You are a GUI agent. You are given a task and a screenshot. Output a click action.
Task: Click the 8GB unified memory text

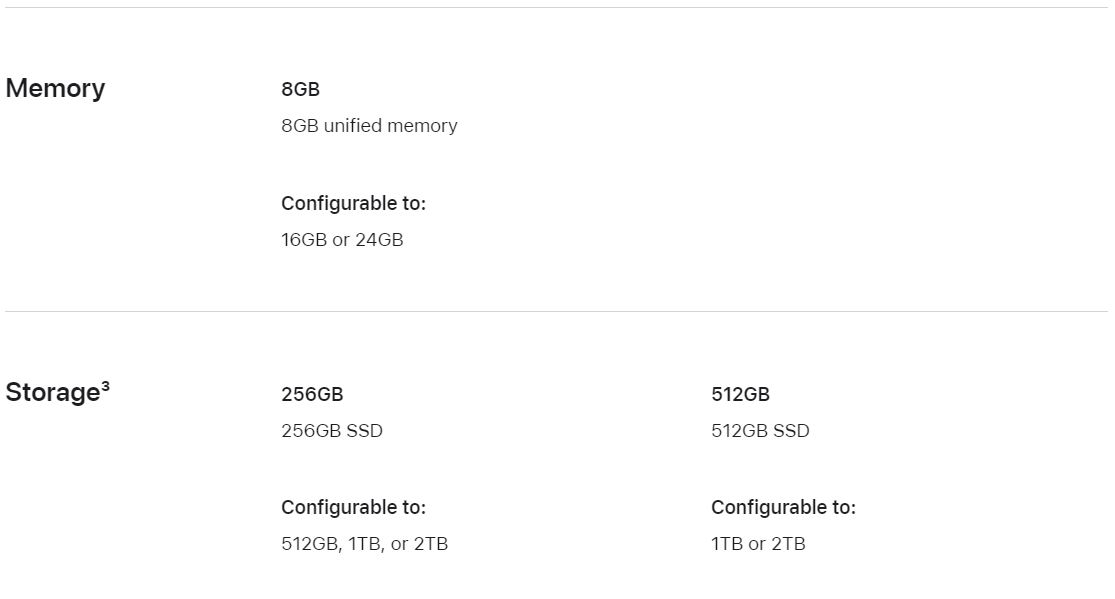click(x=369, y=125)
